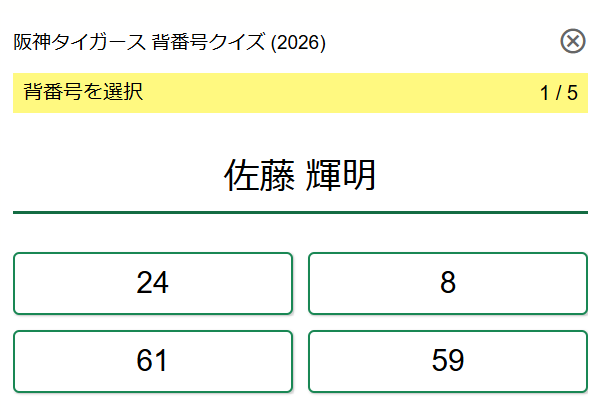Click the 1 / 5 progress counter
The width and height of the screenshot is (600, 420).
[558, 94]
